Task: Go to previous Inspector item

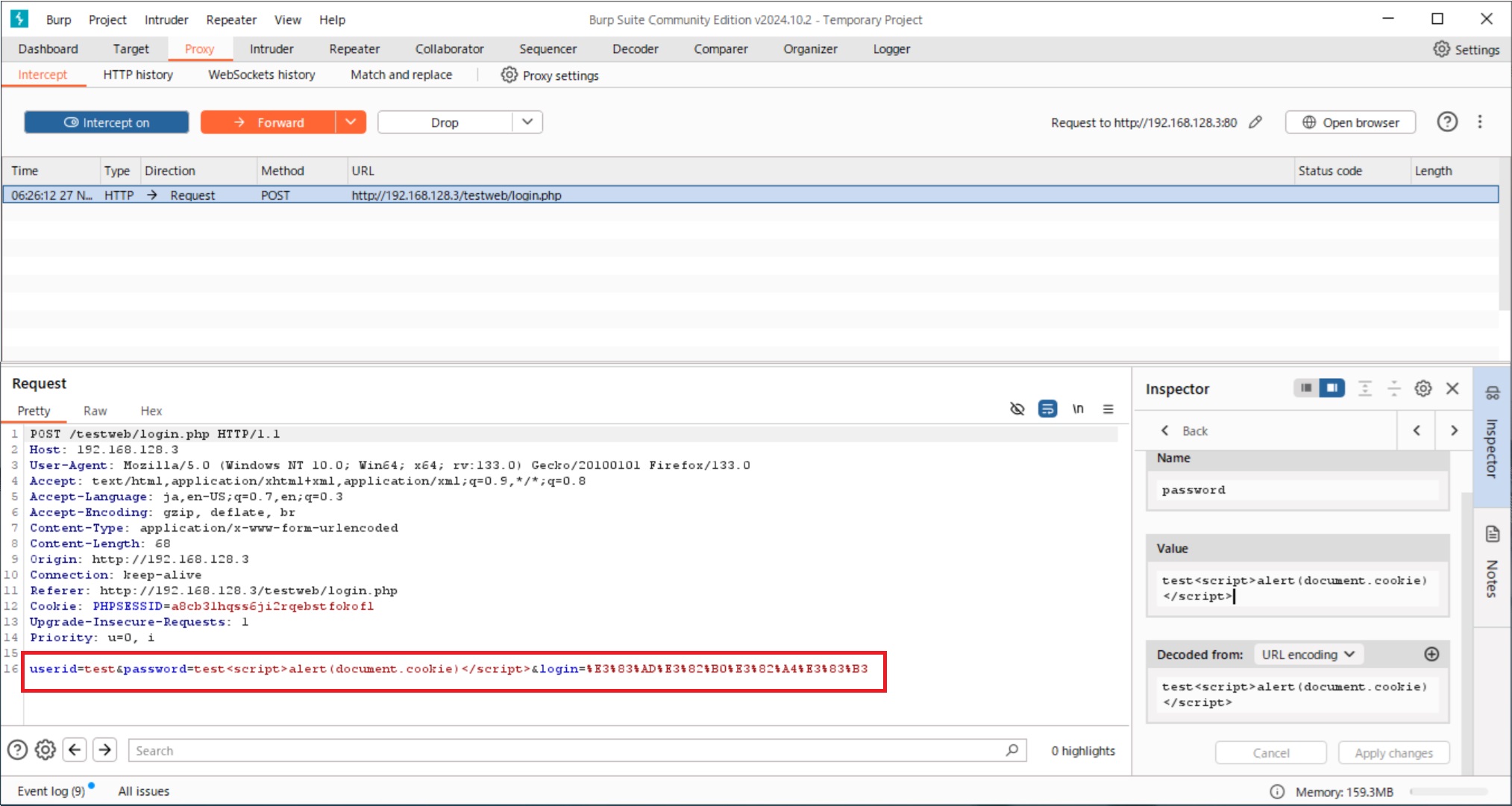Action: coord(1417,431)
